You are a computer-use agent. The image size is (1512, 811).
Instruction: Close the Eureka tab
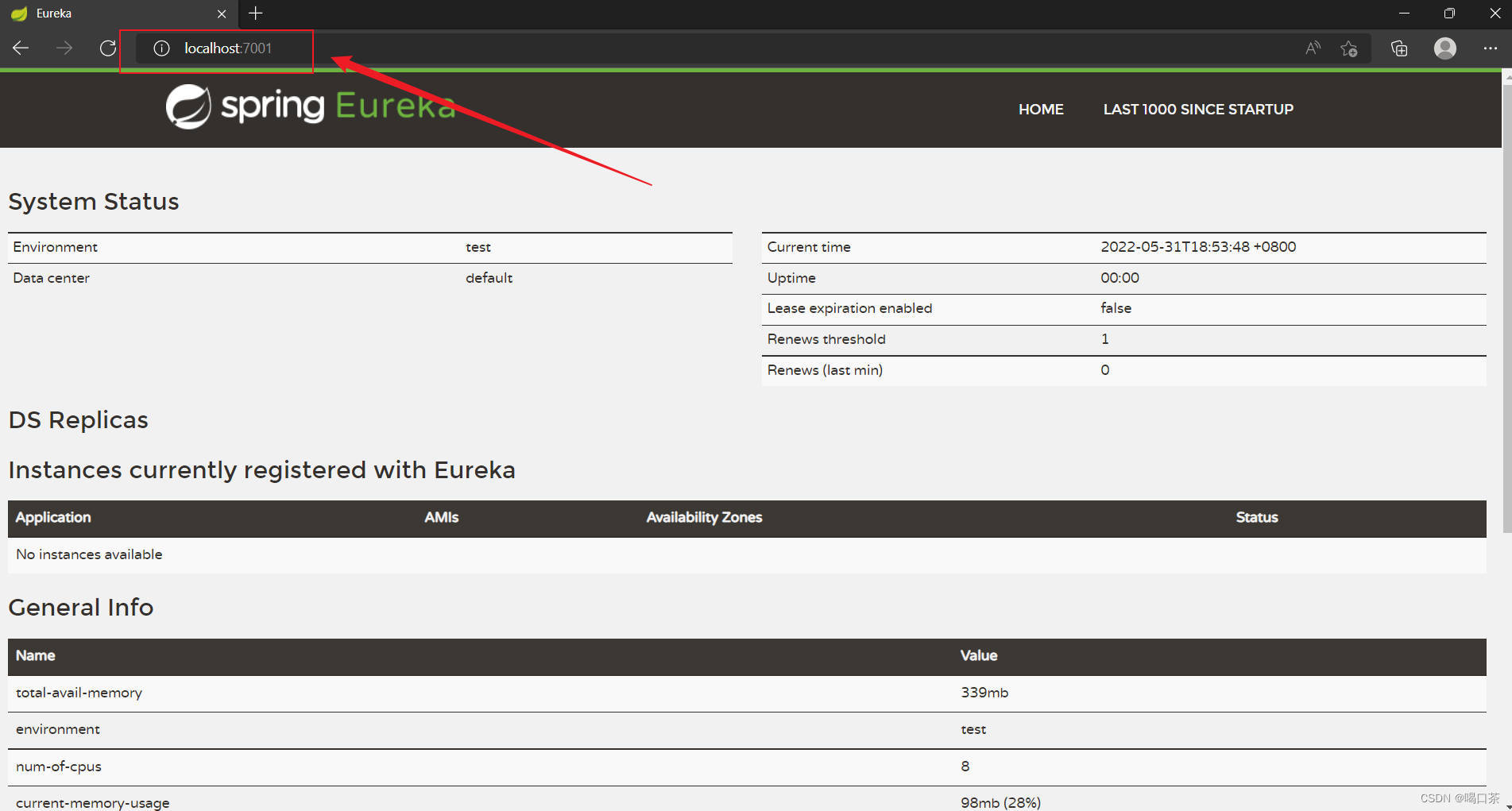point(222,14)
